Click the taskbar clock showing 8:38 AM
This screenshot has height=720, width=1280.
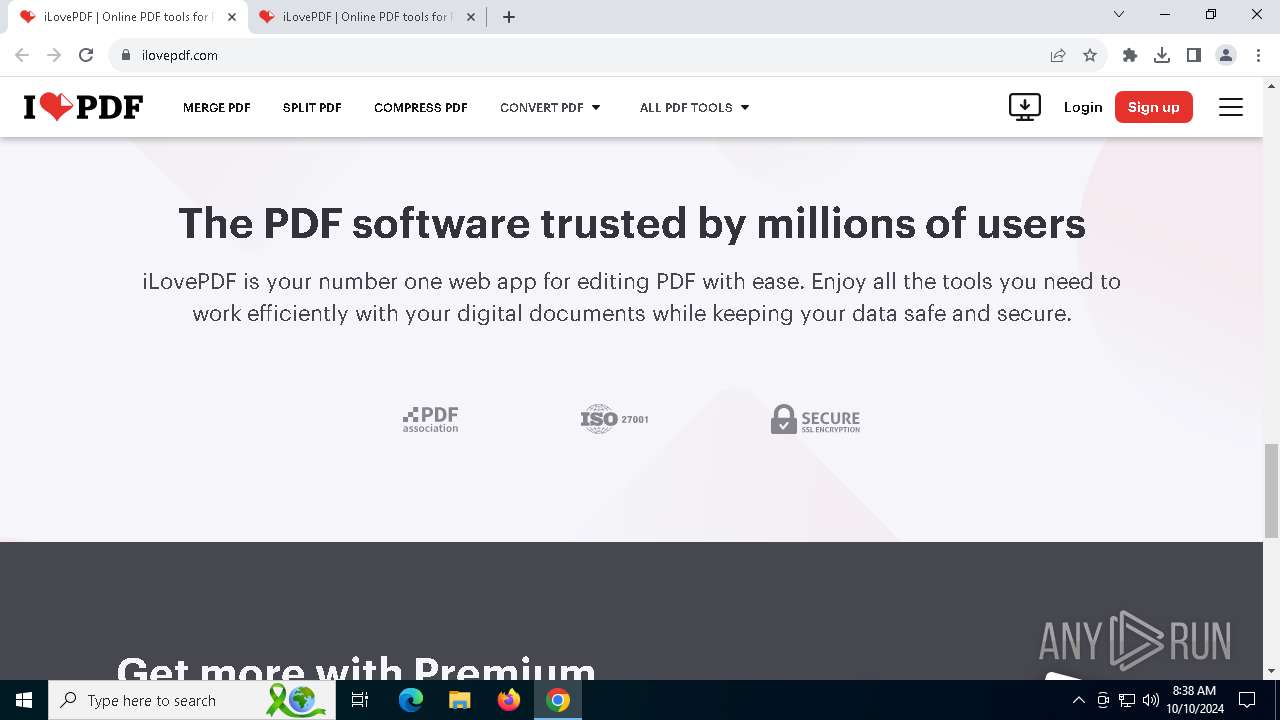(1194, 700)
